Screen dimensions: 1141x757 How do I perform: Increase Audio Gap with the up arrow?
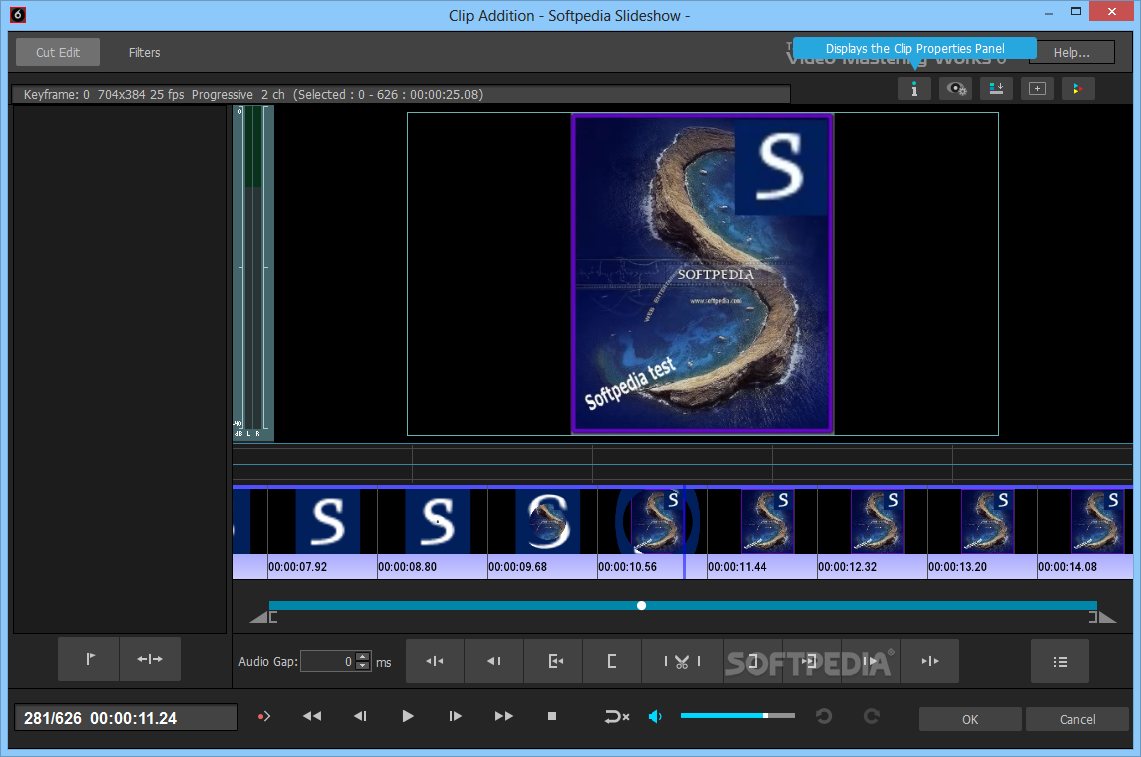pyautogui.click(x=362, y=656)
